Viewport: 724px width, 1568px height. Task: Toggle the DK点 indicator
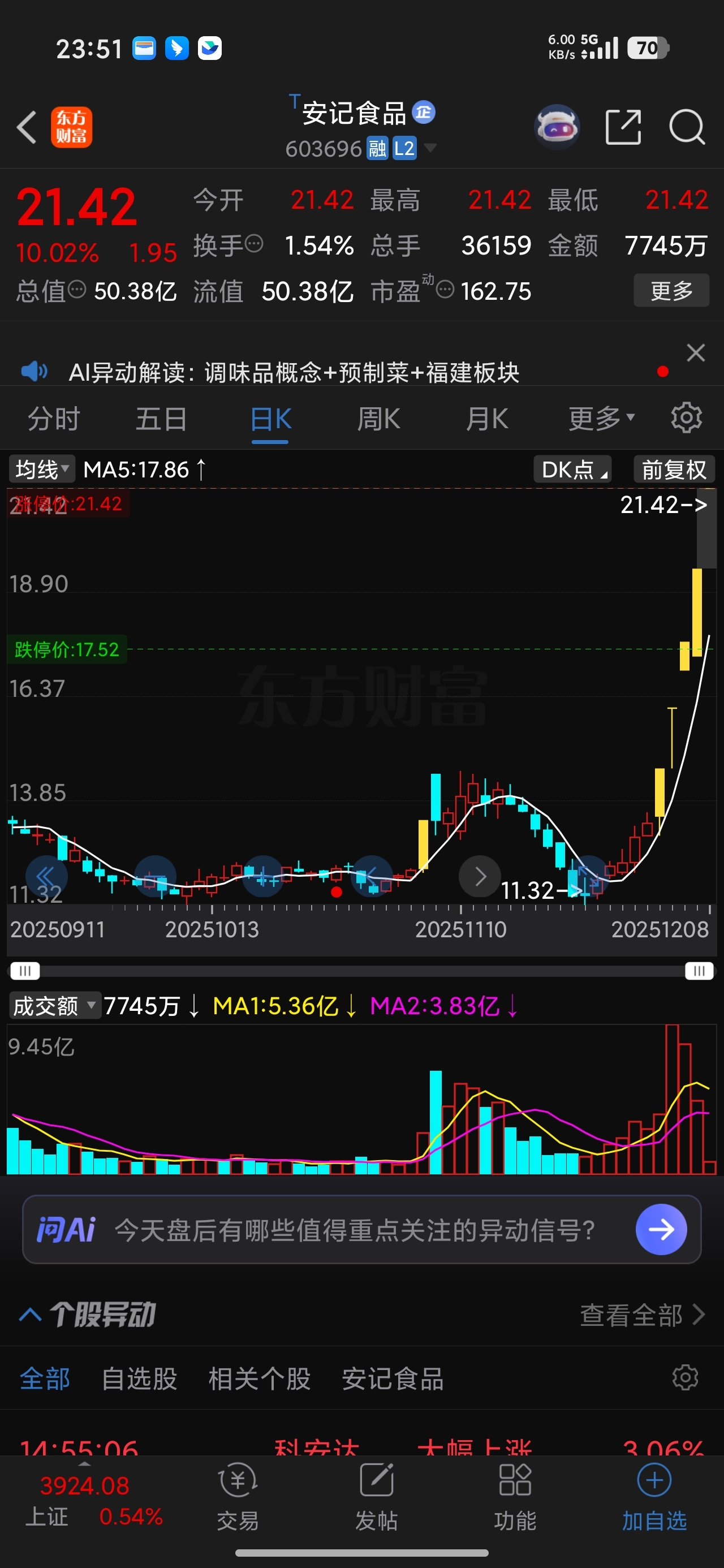(573, 469)
